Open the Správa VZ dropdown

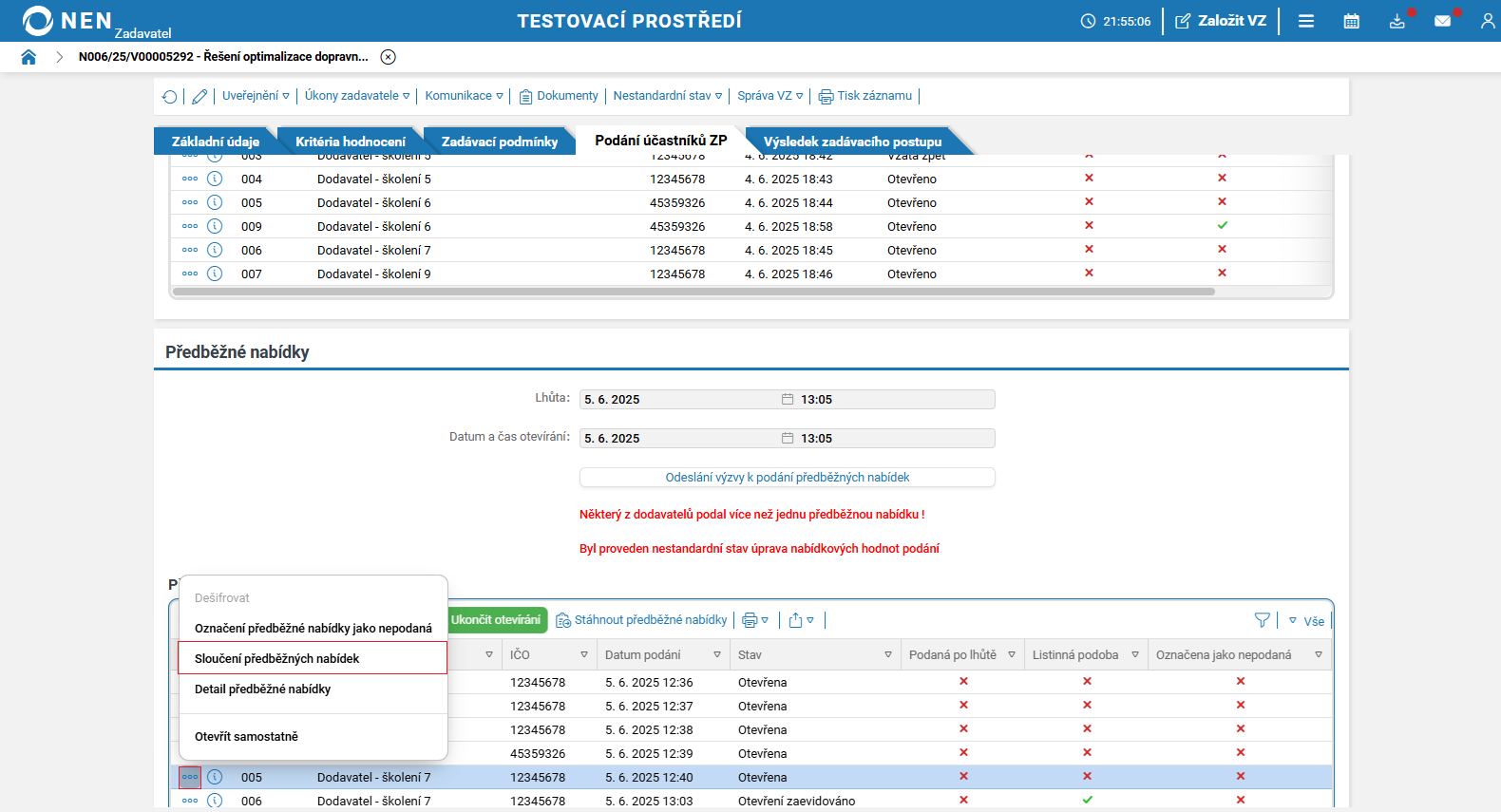(770, 96)
